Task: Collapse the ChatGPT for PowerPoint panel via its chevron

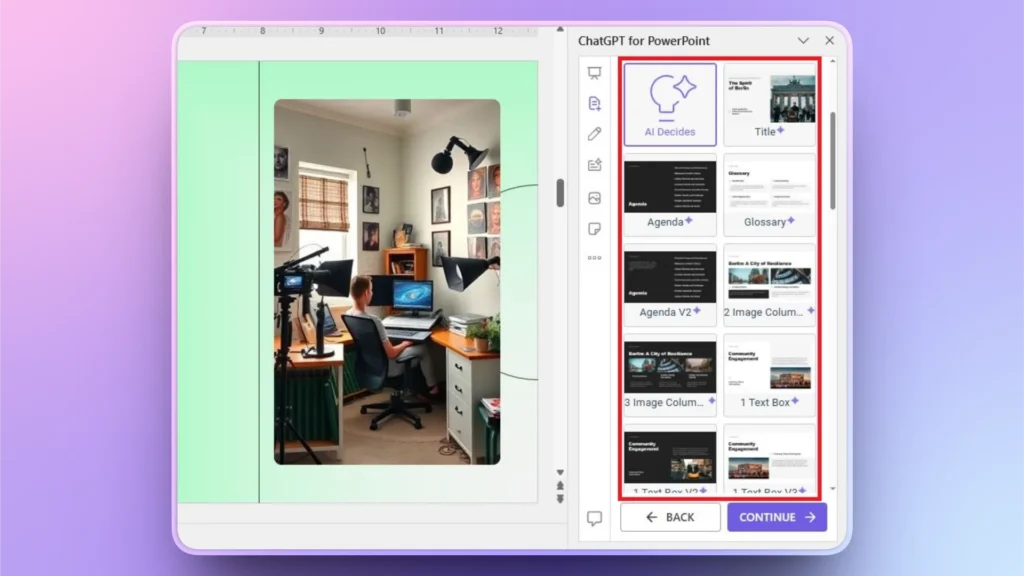Action: point(803,41)
